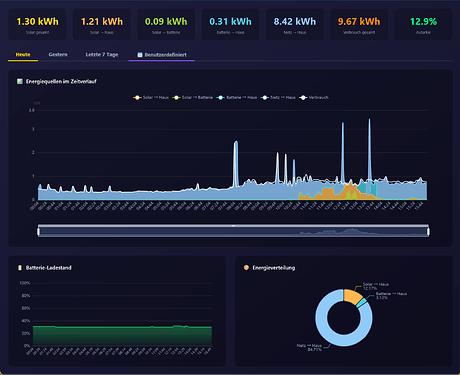
Task: Click the Energiequellen im Zeitverlauf heading
Action: (61, 81)
